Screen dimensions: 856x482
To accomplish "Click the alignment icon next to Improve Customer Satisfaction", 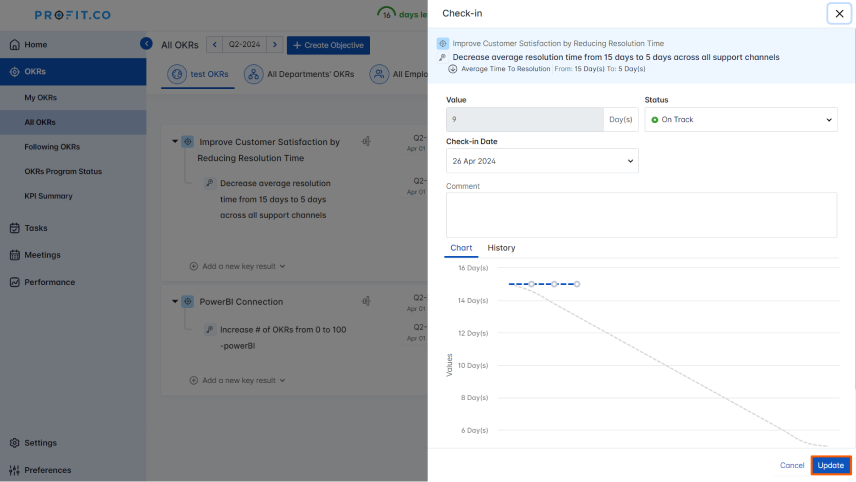I will [366, 141].
